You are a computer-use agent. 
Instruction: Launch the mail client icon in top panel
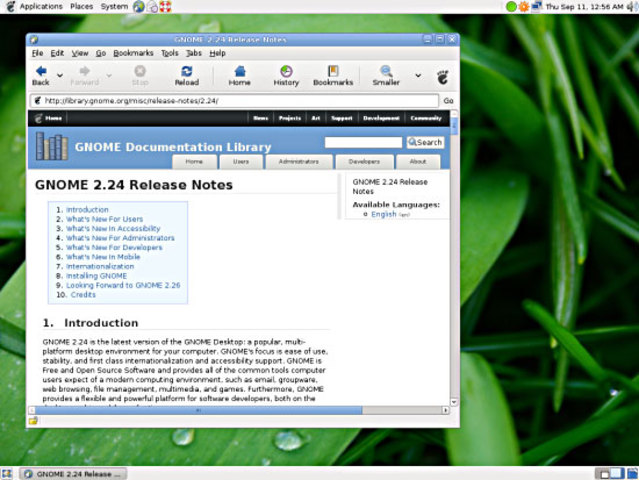(x=152, y=6)
